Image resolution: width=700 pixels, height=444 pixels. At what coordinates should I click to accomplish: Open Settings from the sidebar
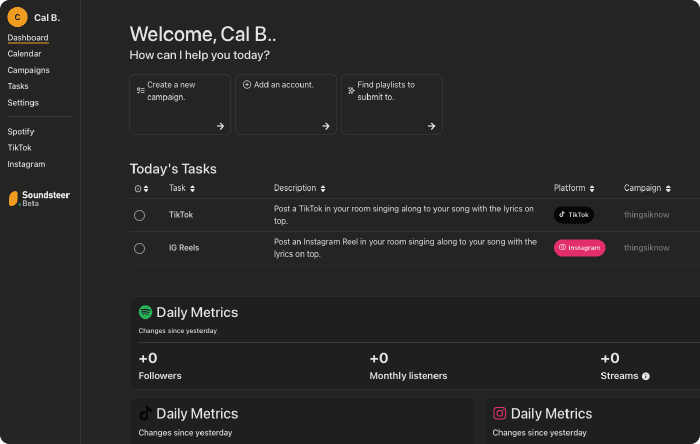pyautogui.click(x=23, y=103)
